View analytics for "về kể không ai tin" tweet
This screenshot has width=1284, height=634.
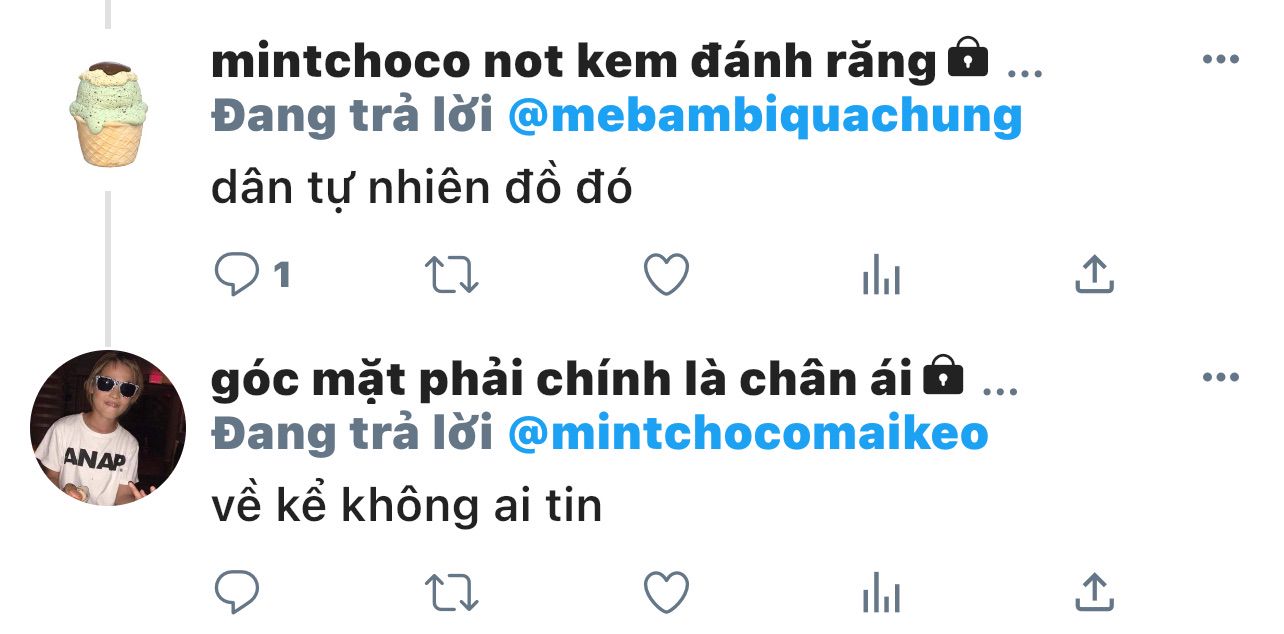click(881, 592)
